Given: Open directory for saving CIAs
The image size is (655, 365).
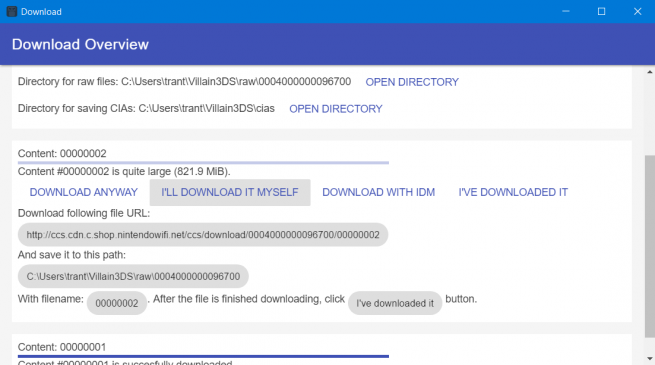Looking at the screenshot, I should click(x=336, y=109).
